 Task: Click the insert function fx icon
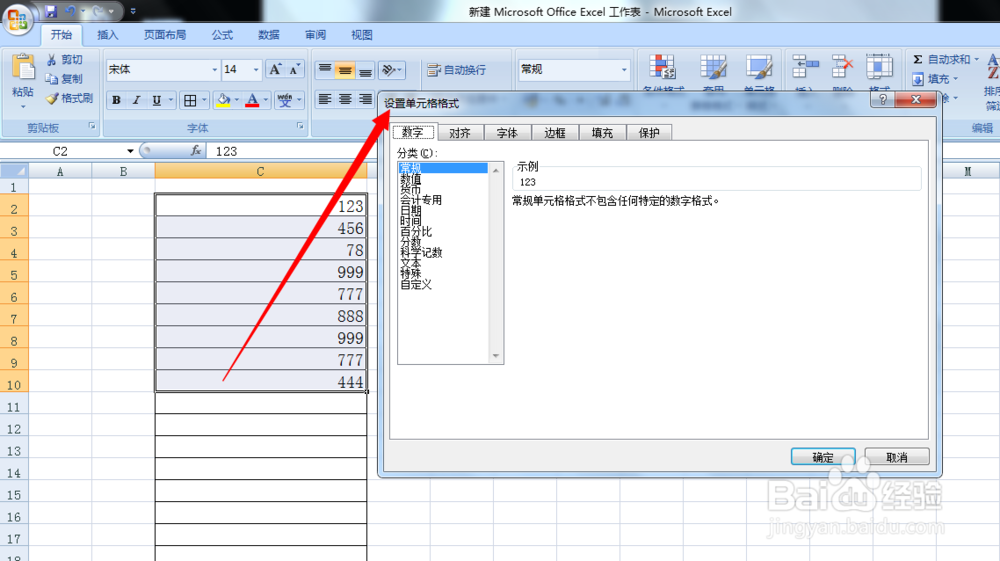(196, 151)
